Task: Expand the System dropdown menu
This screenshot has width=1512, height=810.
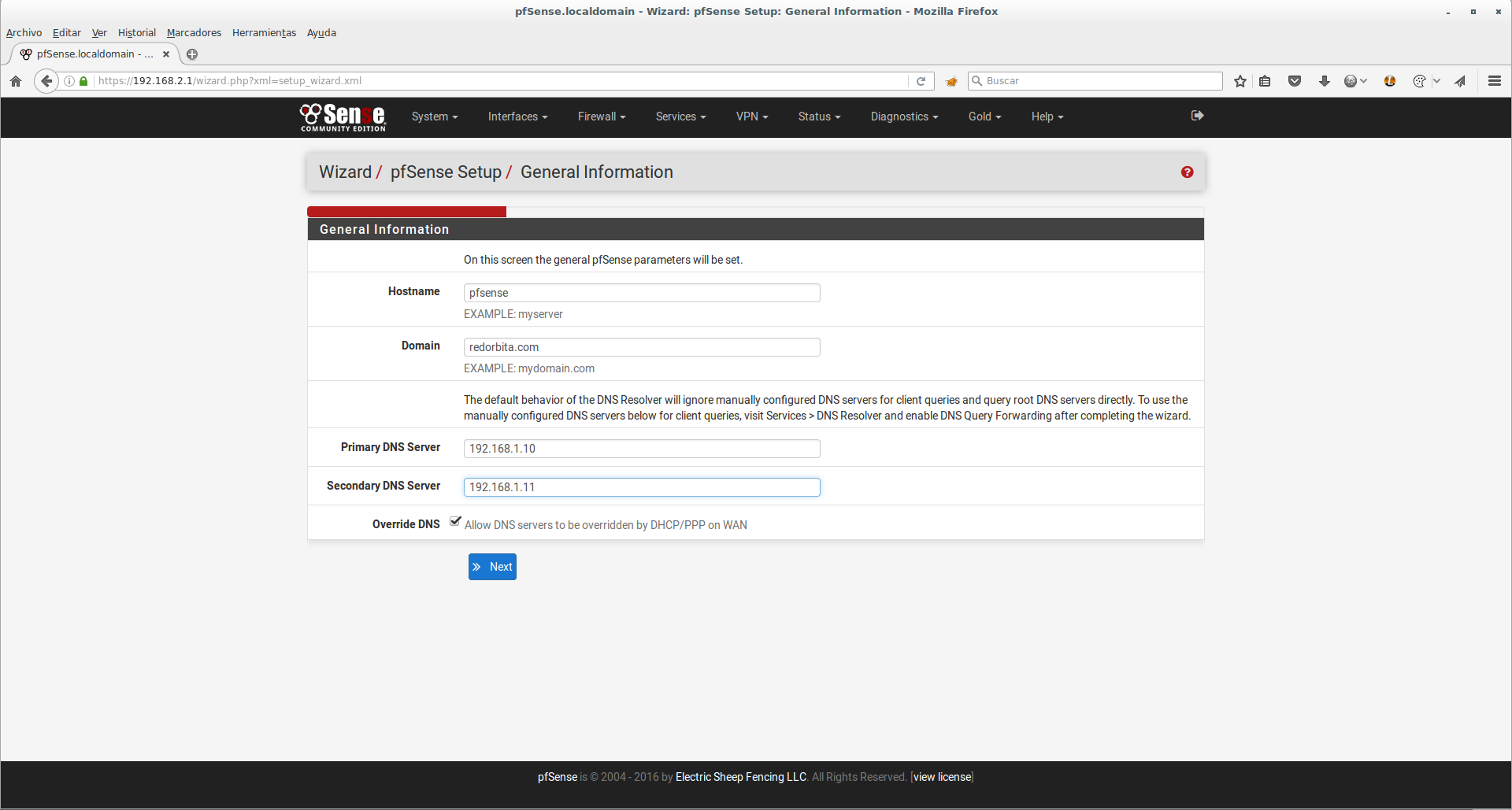Action: pyautogui.click(x=434, y=117)
